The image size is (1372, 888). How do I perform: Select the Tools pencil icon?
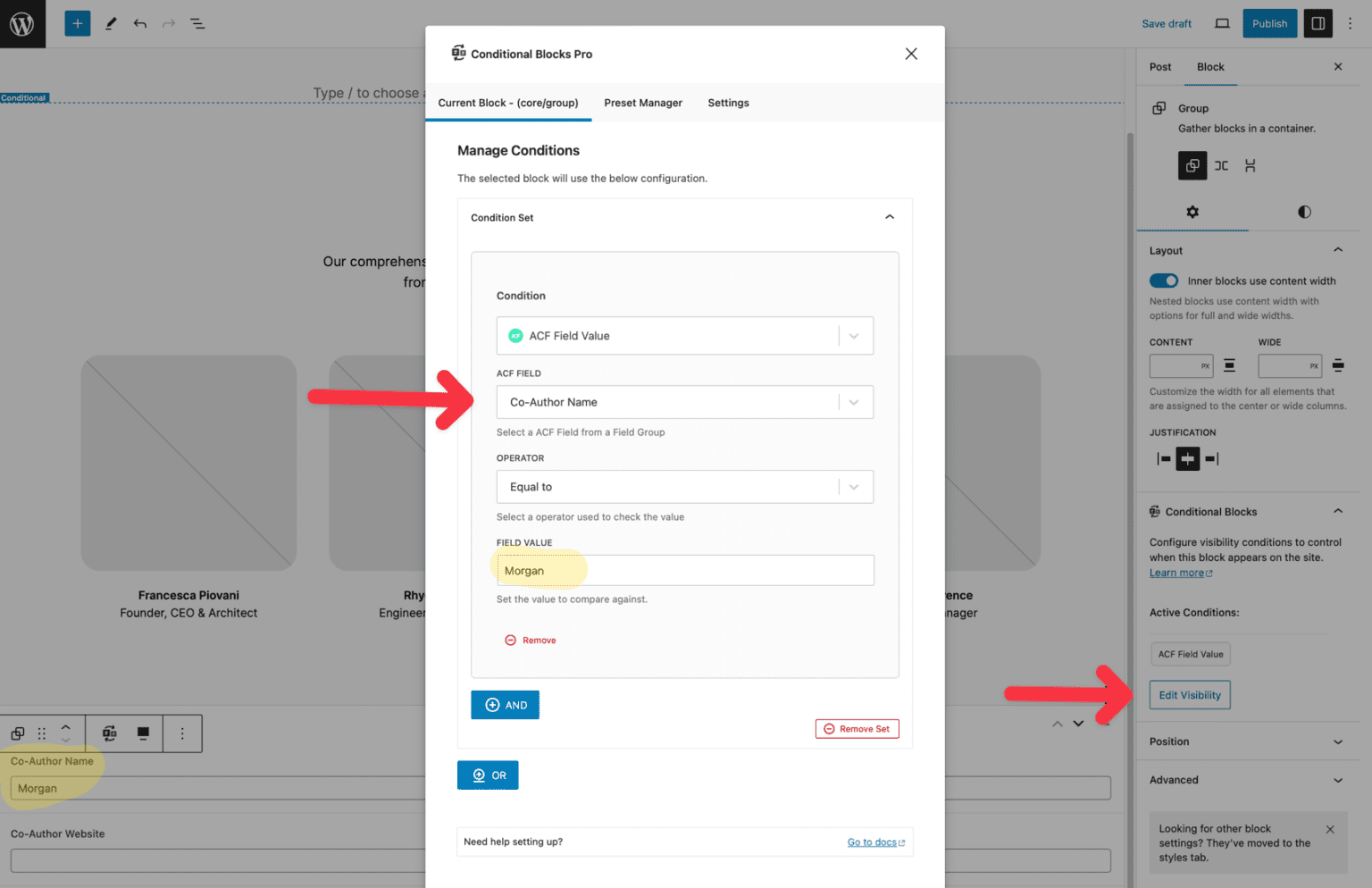pos(111,23)
